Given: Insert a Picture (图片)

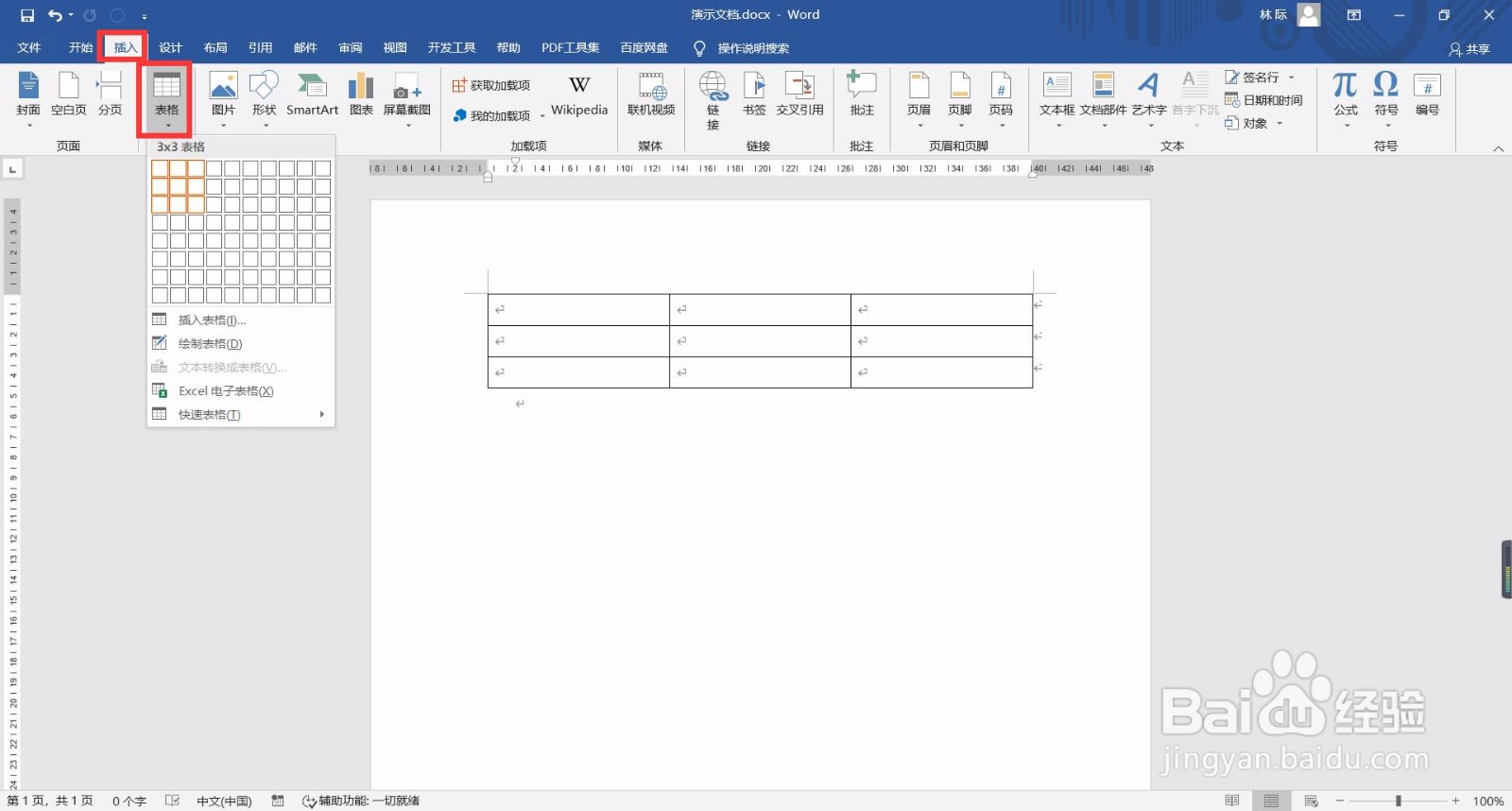Looking at the screenshot, I should (x=223, y=98).
